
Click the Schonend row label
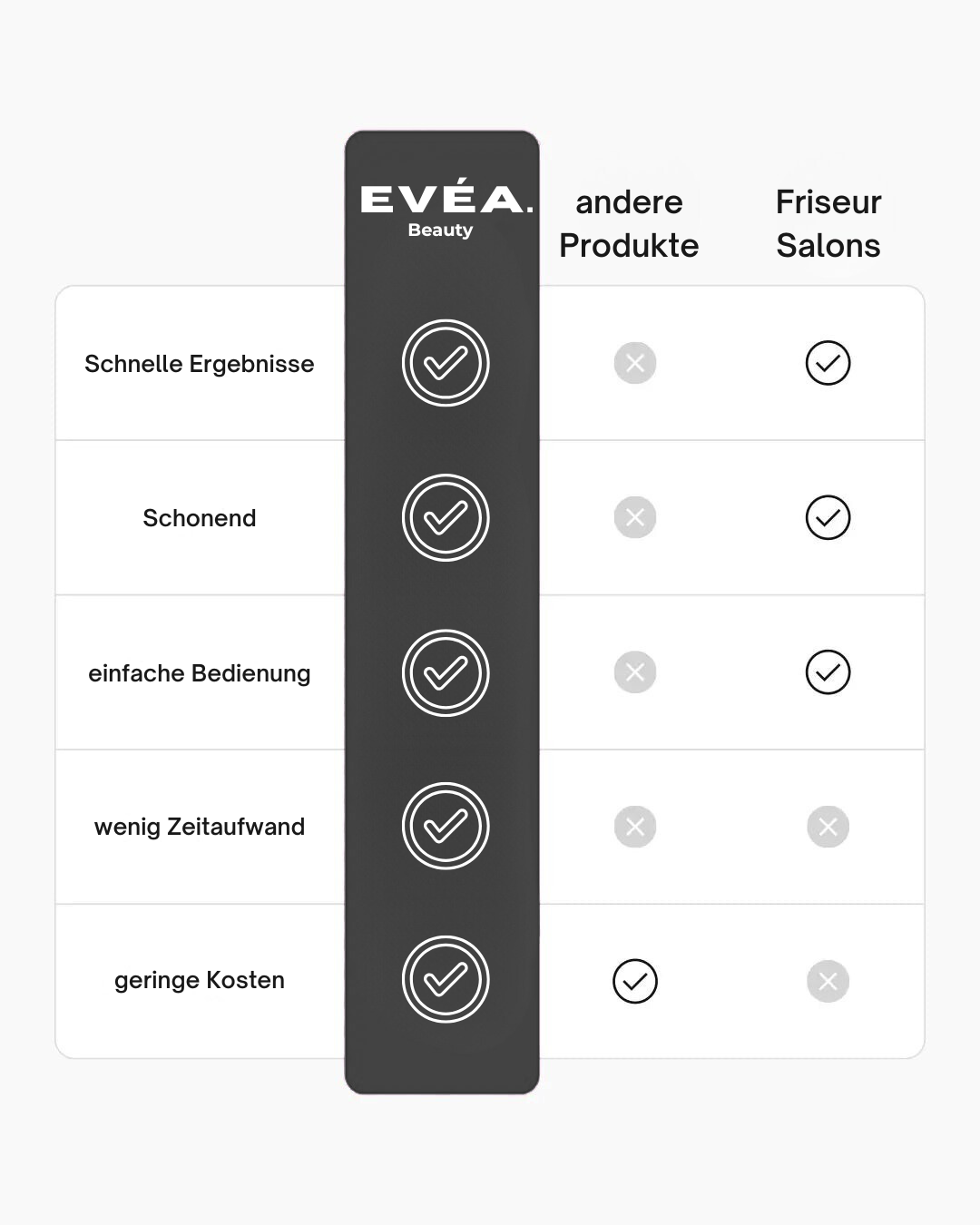(x=200, y=518)
